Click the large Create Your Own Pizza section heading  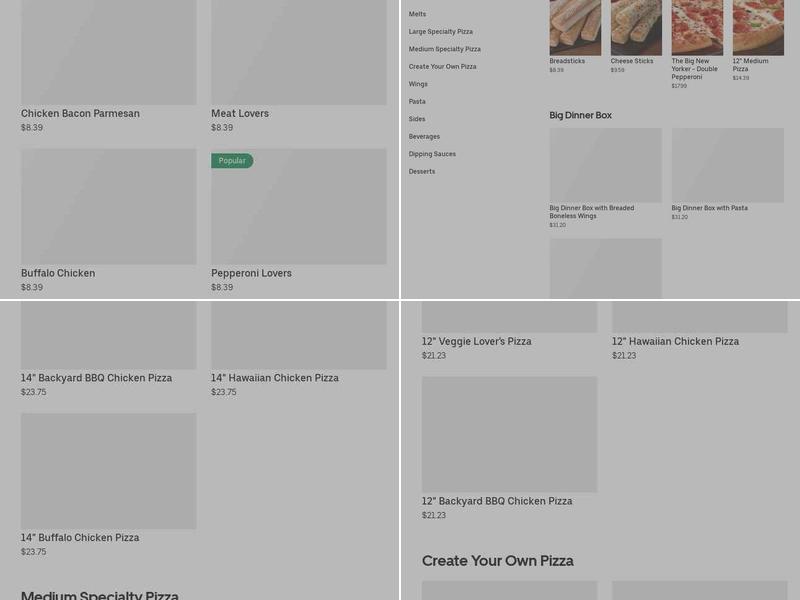tap(497, 561)
